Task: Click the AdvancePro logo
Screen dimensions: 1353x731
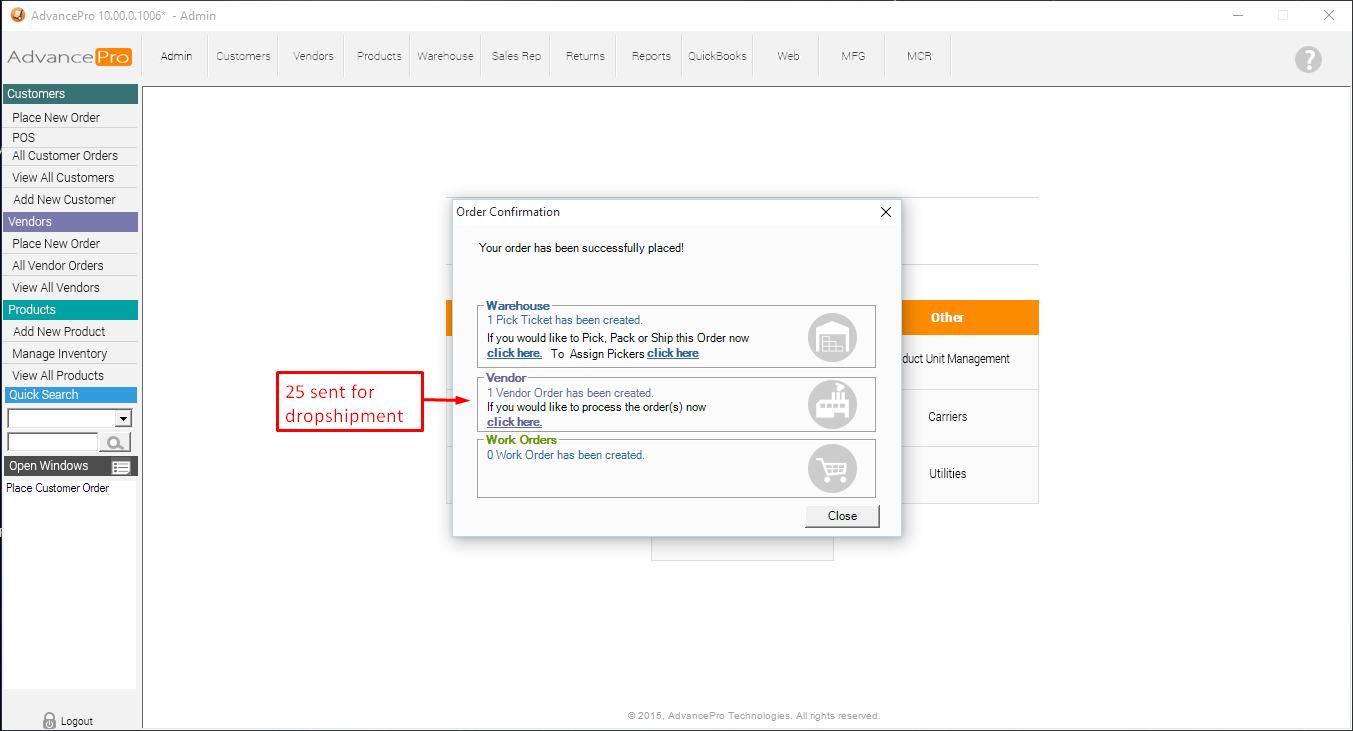Action: 69,57
